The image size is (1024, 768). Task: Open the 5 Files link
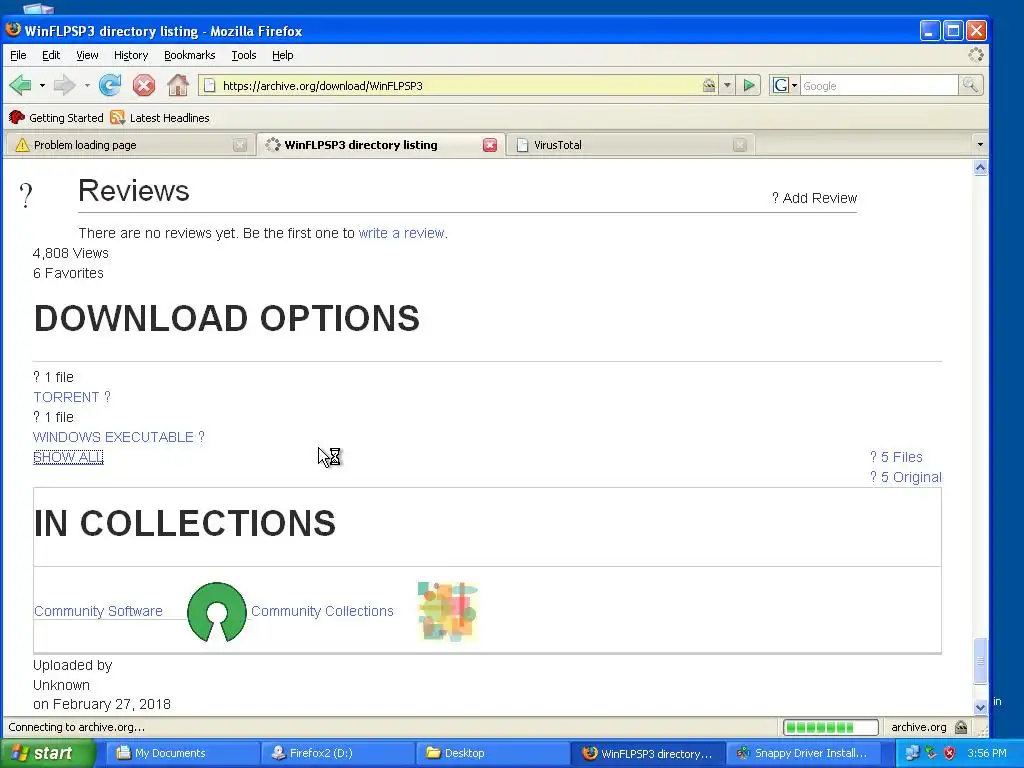point(896,457)
